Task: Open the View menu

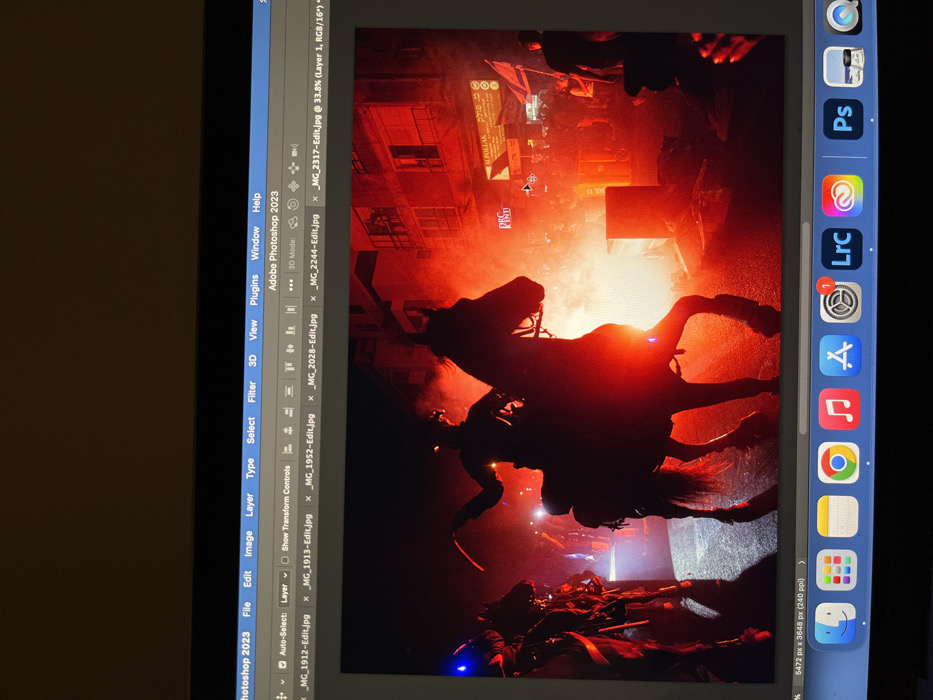Action: (253, 330)
